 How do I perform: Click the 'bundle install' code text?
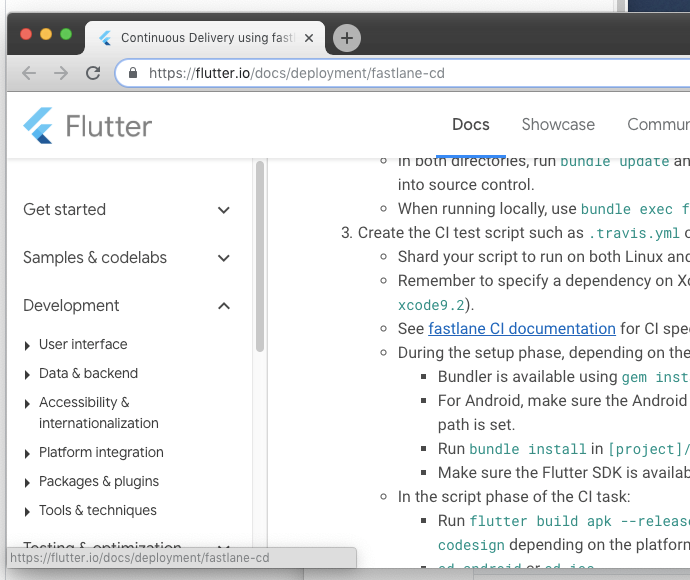(528, 449)
